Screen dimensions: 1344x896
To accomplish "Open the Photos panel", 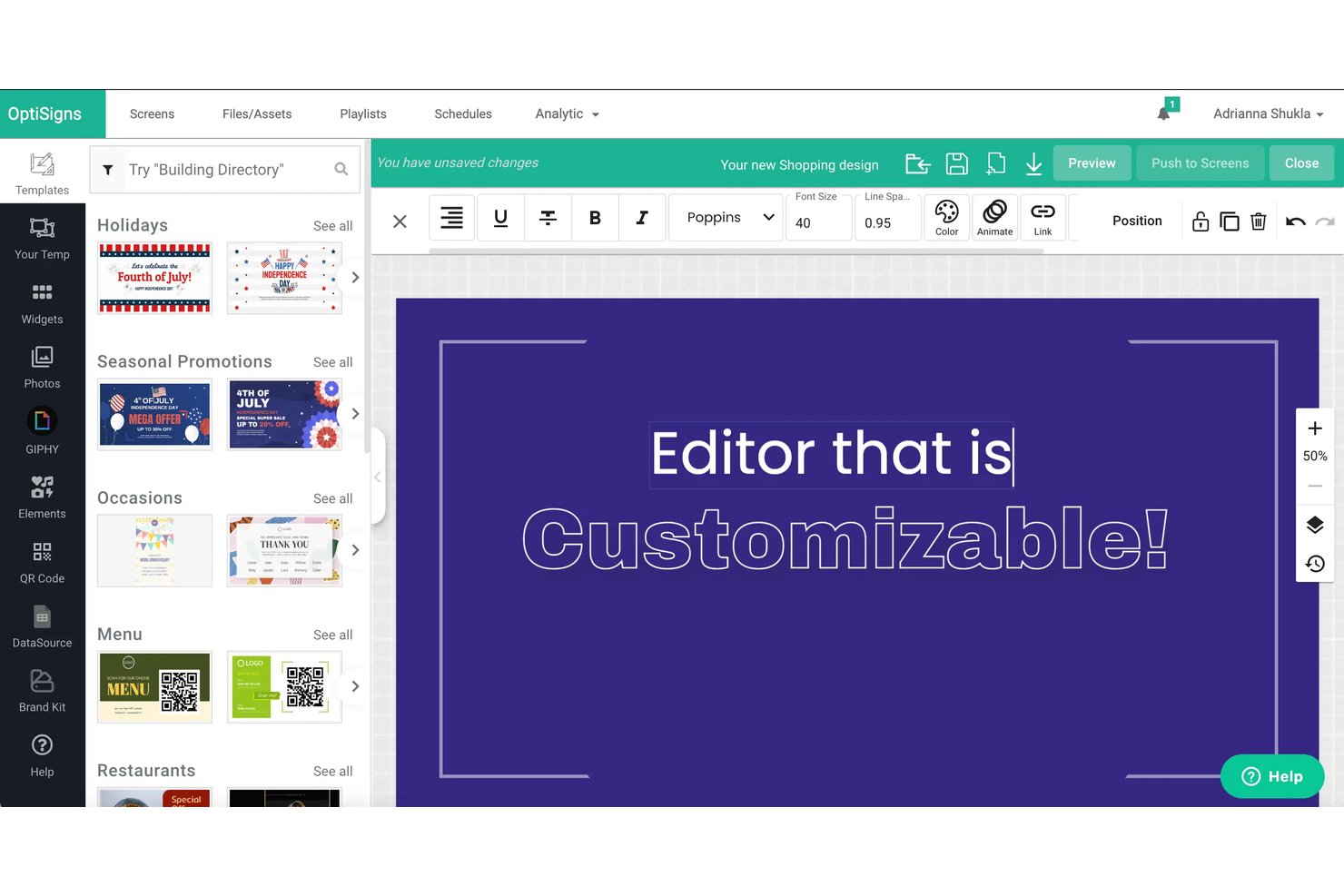I will coord(43,367).
